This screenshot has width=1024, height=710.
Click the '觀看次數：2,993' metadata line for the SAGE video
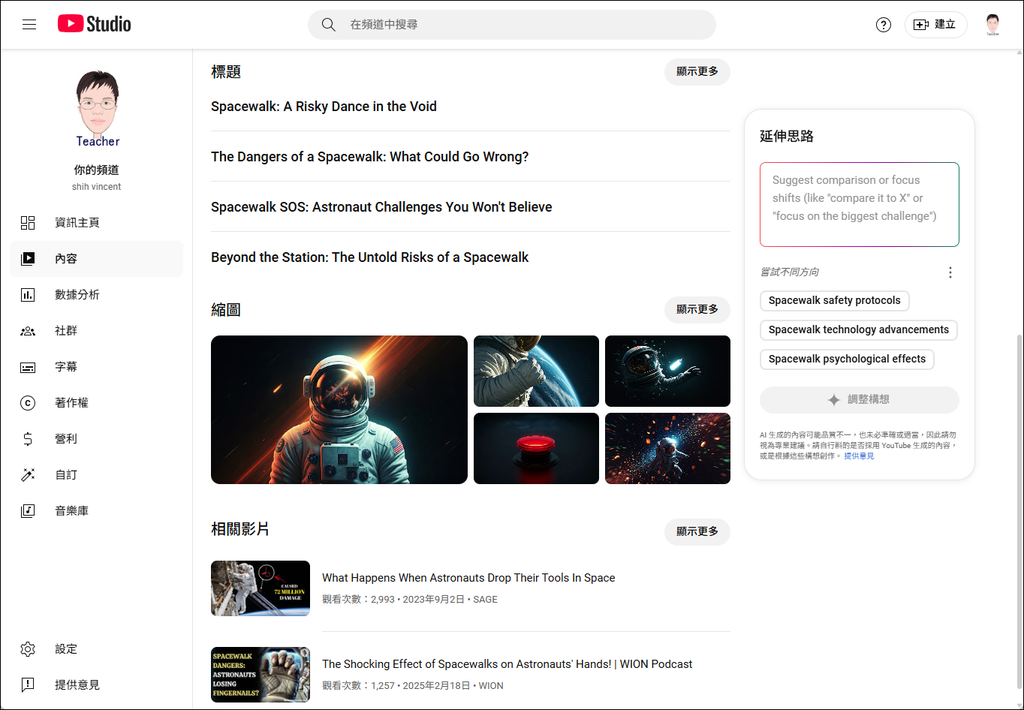409,600
